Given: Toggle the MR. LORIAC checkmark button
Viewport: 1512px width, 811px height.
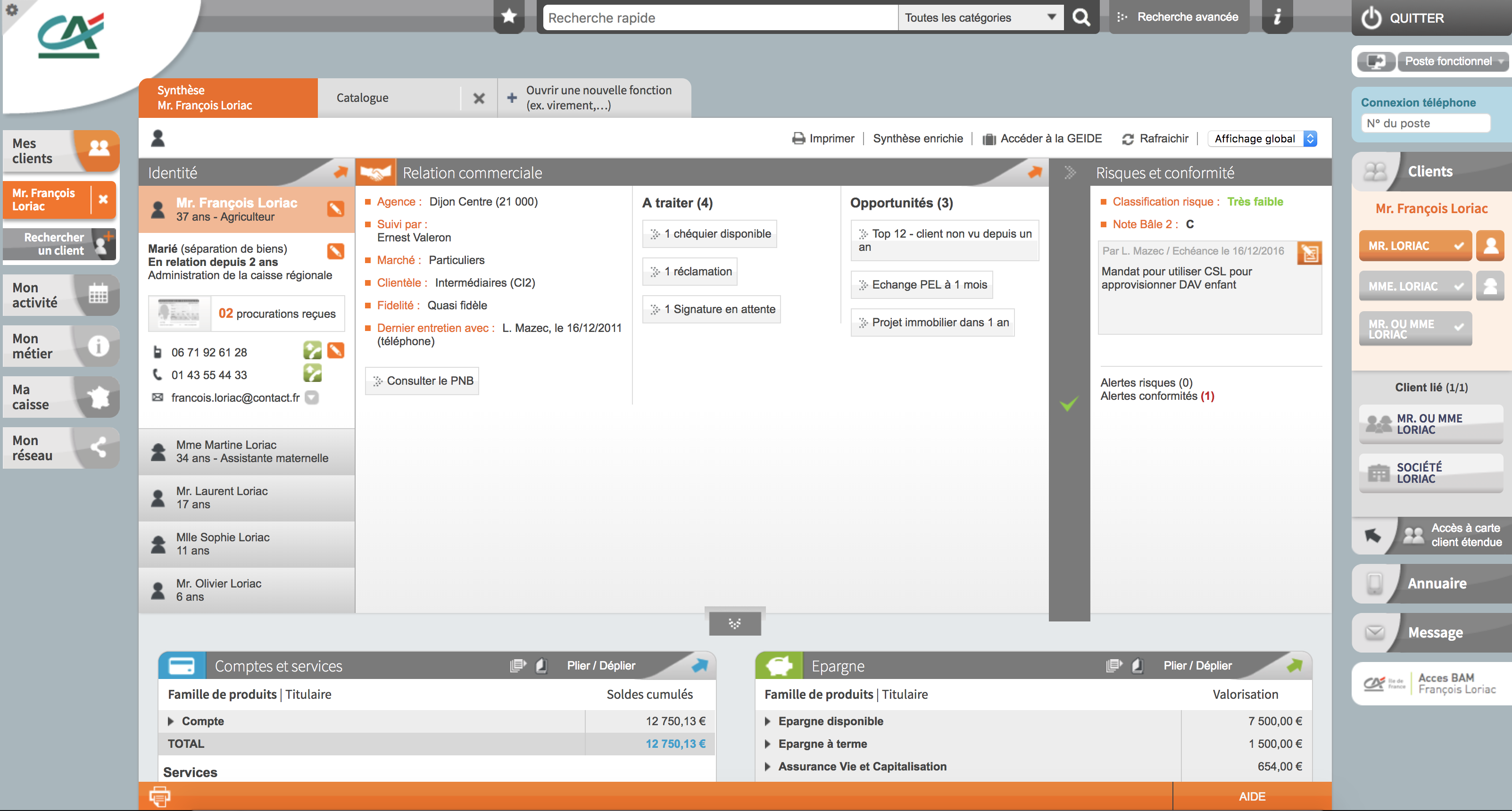Looking at the screenshot, I should (1459, 246).
